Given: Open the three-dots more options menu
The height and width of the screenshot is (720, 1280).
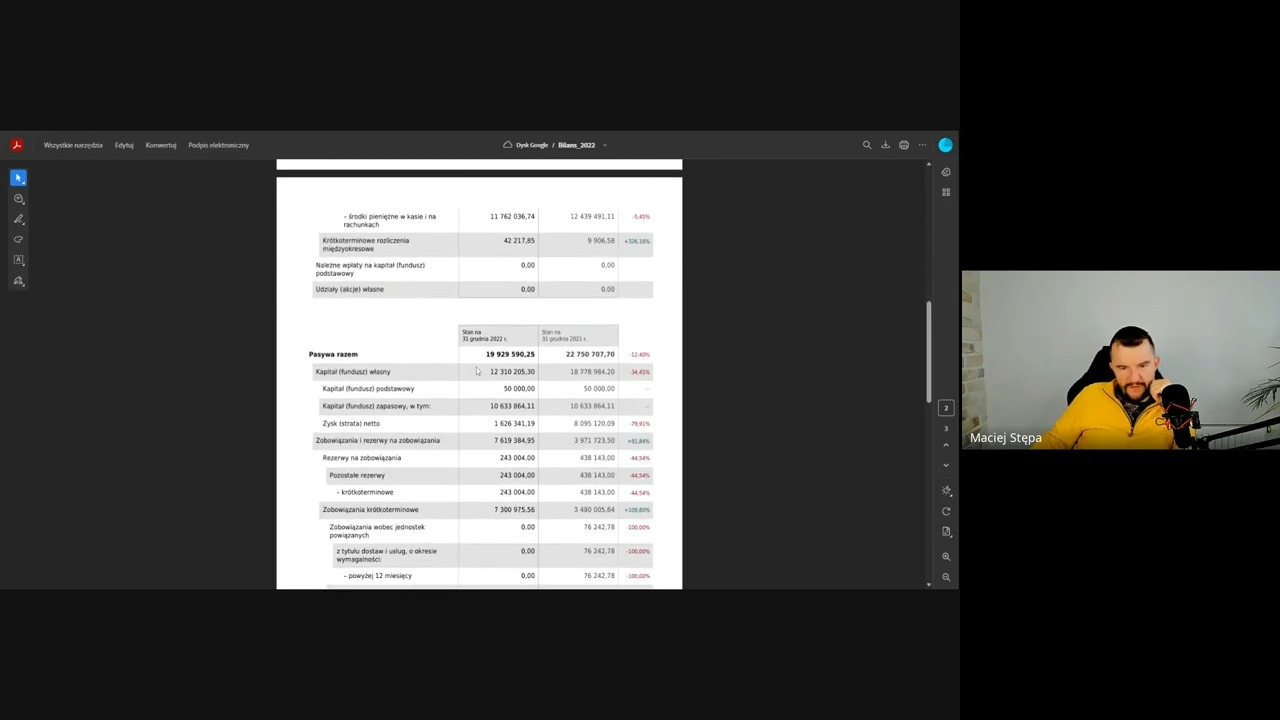Looking at the screenshot, I should pos(922,145).
